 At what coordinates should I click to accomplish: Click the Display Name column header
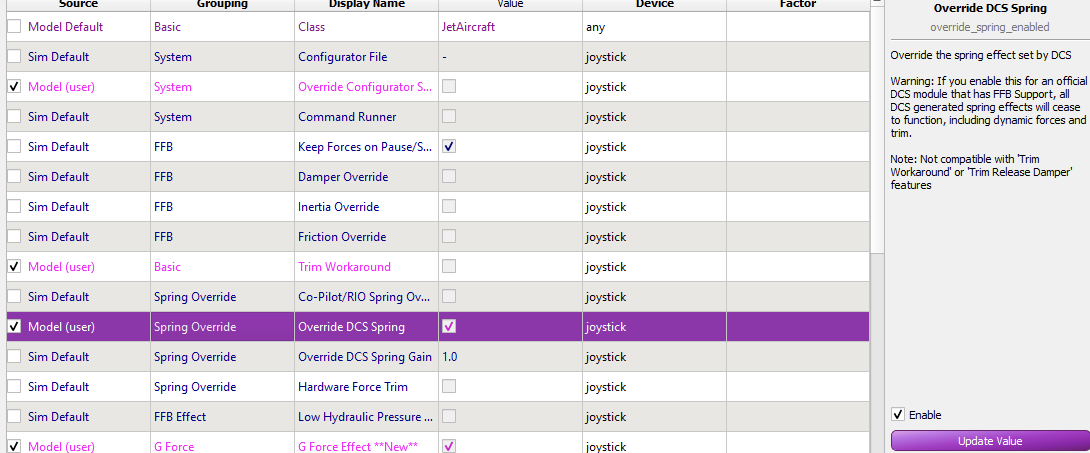point(366,4)
